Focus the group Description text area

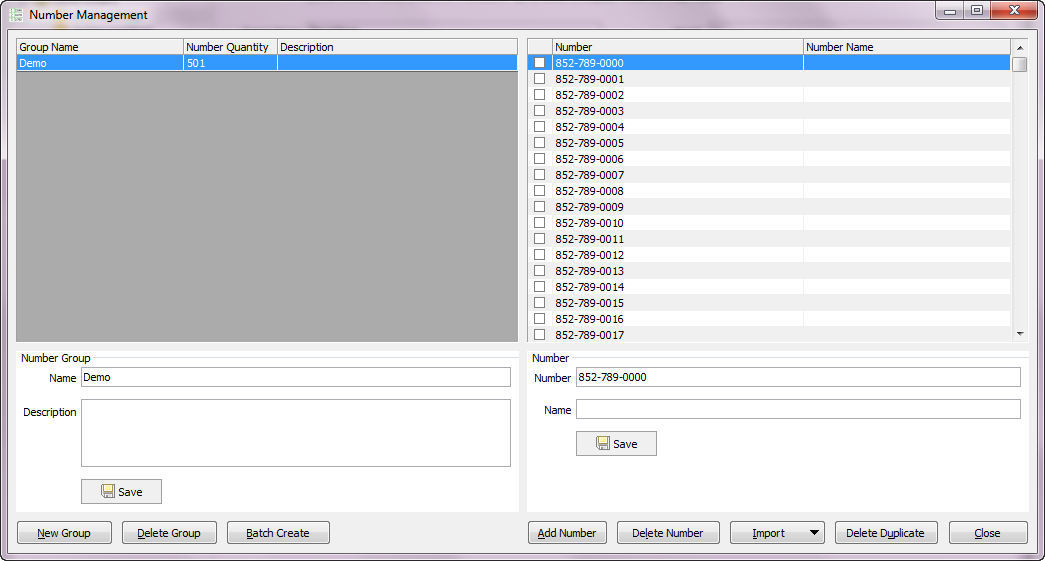tap(295, 433)
